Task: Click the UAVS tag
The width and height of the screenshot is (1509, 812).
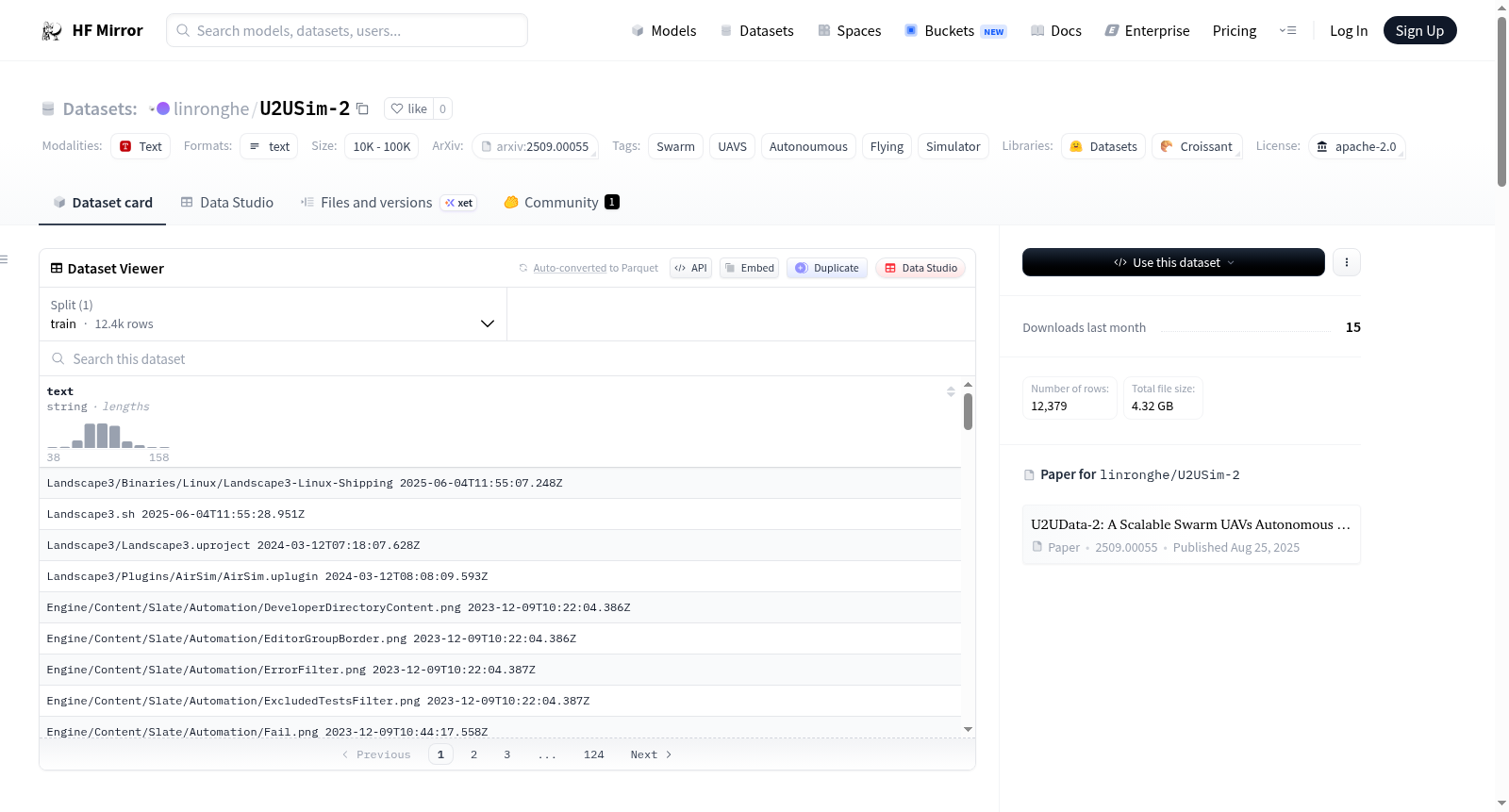Action: 732,146
